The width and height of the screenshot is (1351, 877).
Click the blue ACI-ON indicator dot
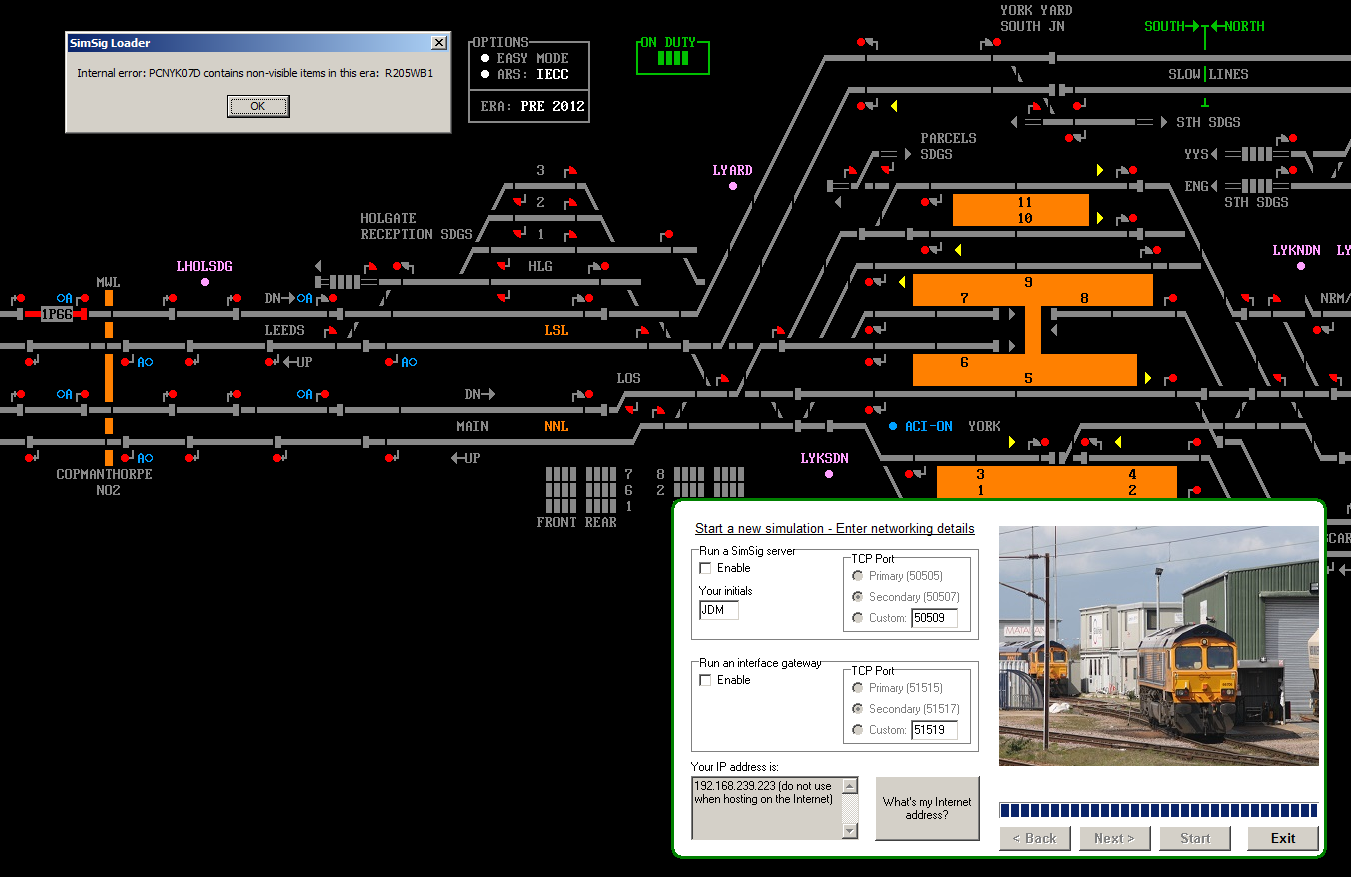point(893,426)
